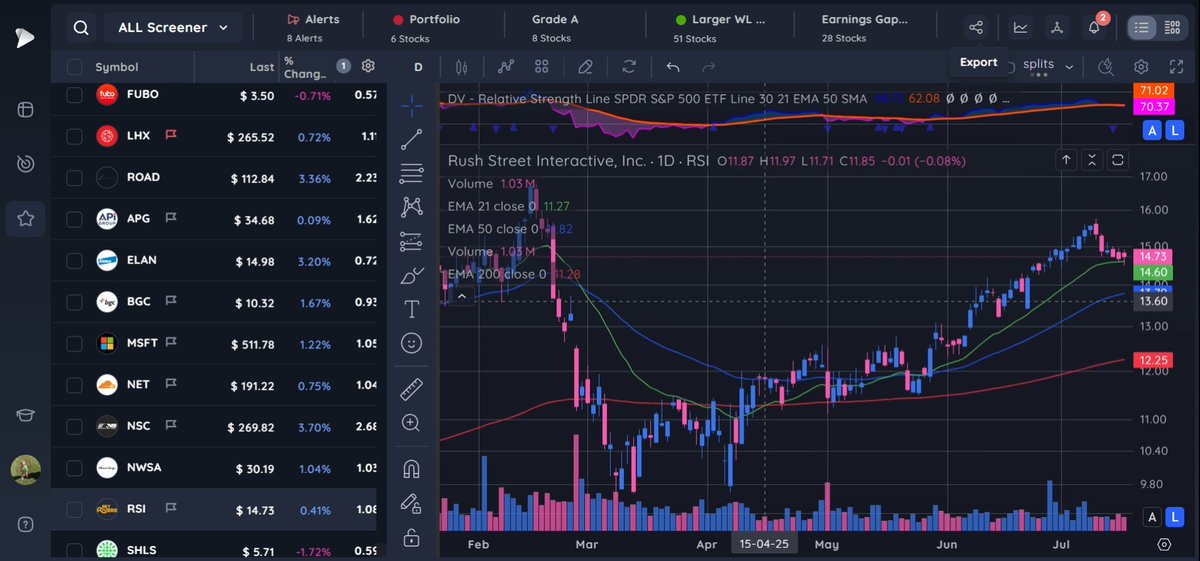Open the notifications bell with 2 badge
Viewport: 1200px width, 561px height.
pyautogui.click(x=1095, y=26)
